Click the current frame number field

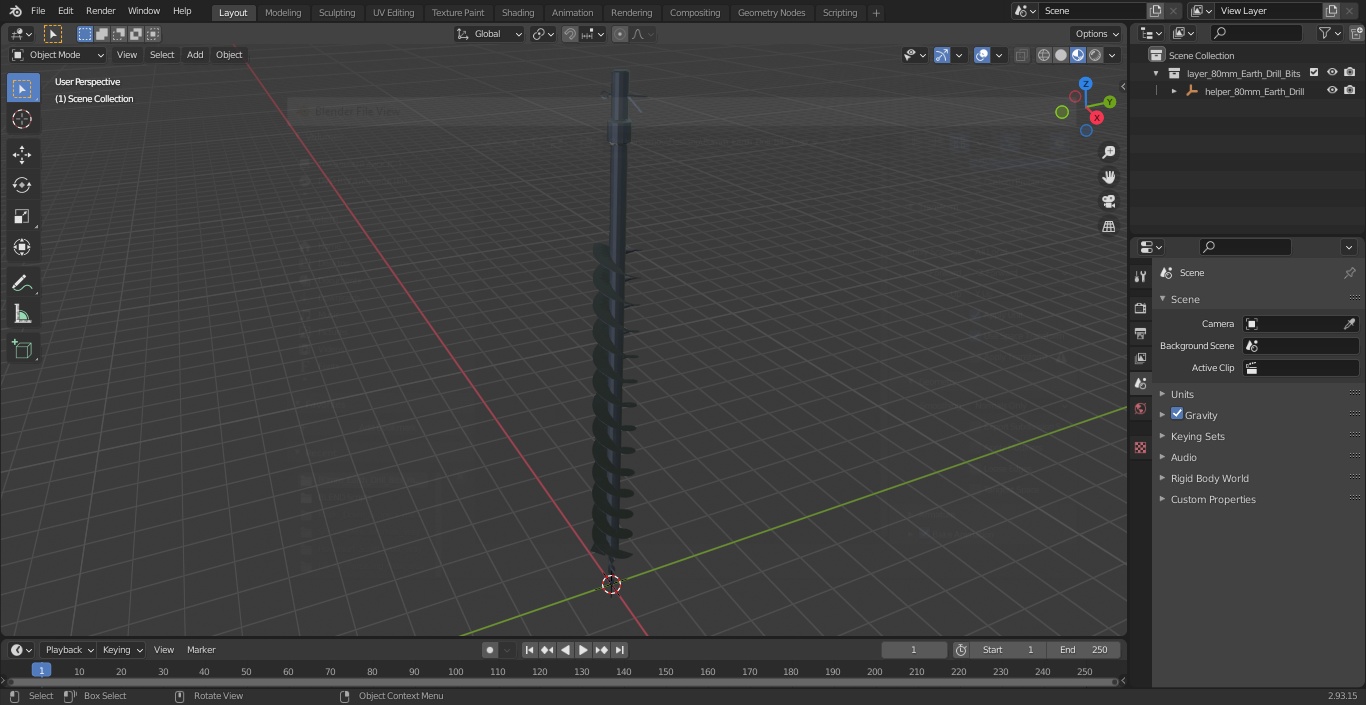[913, 650]
